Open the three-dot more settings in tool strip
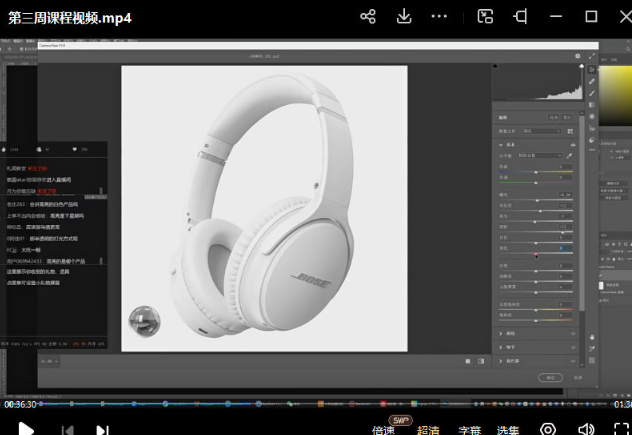The height and width of the screenshot is (435, 632). point(592,150)
